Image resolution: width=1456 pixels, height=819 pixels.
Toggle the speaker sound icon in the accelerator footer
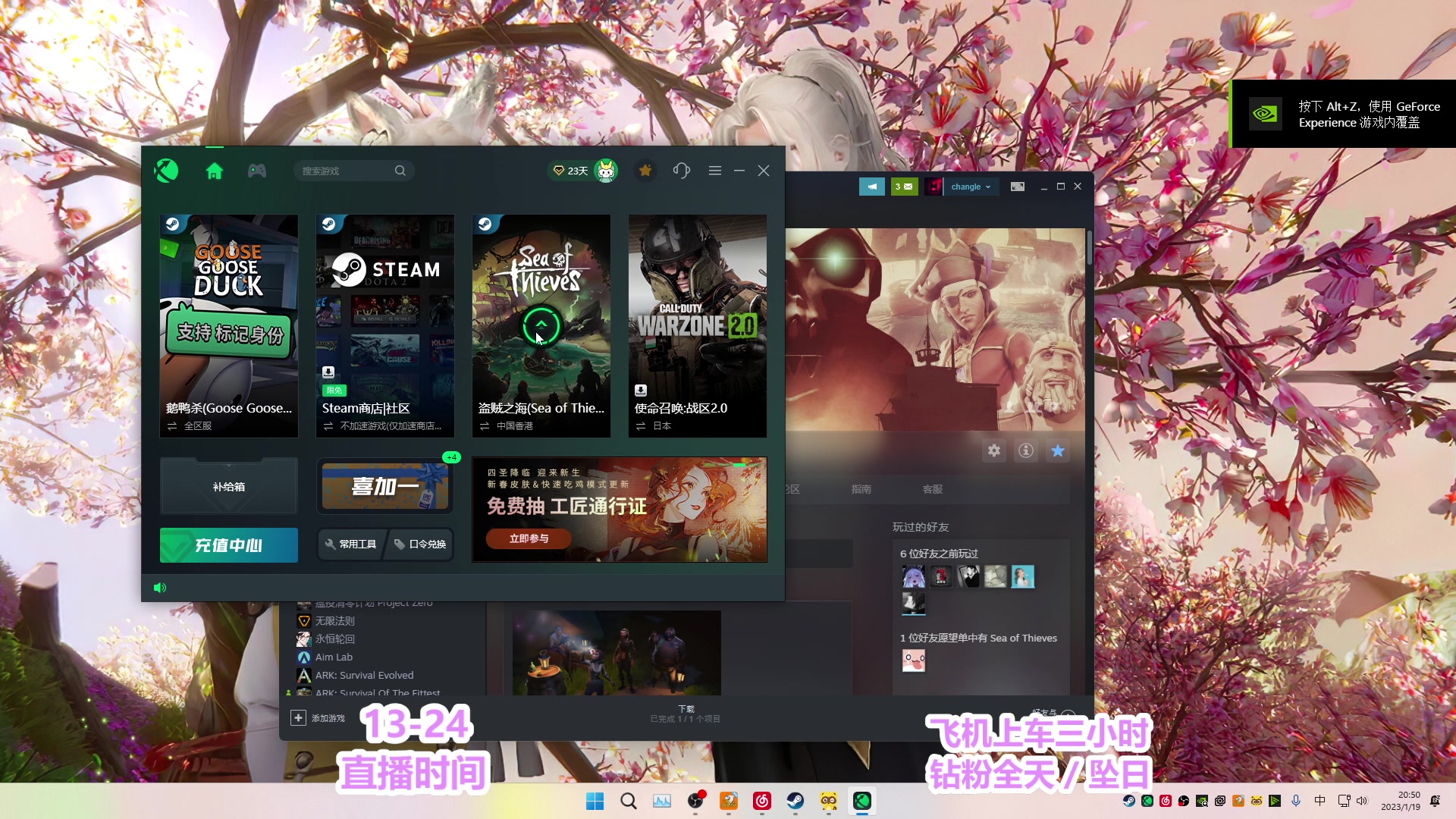click(x=160, y=588)
